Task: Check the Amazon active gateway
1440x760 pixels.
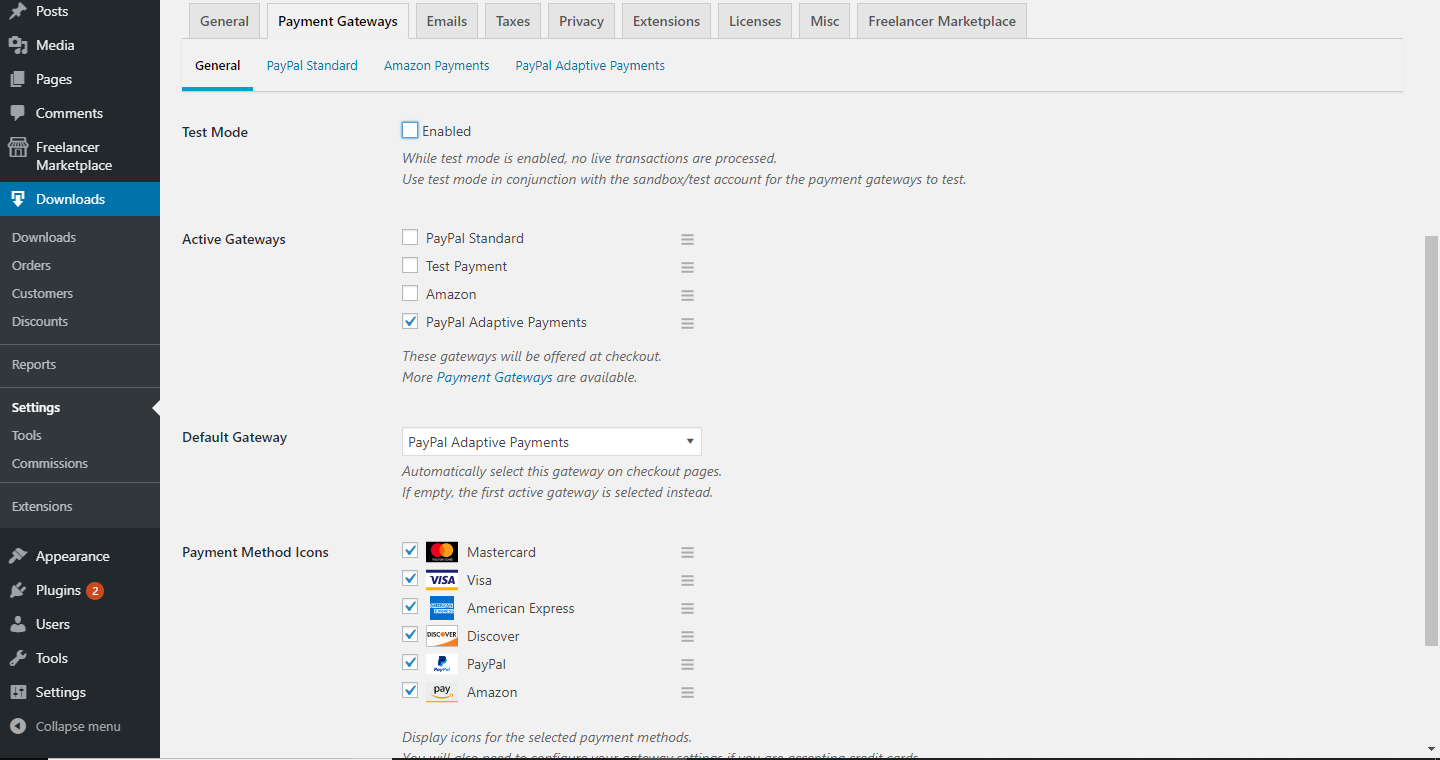Action: pyautogui.click(x=410, y=293)
